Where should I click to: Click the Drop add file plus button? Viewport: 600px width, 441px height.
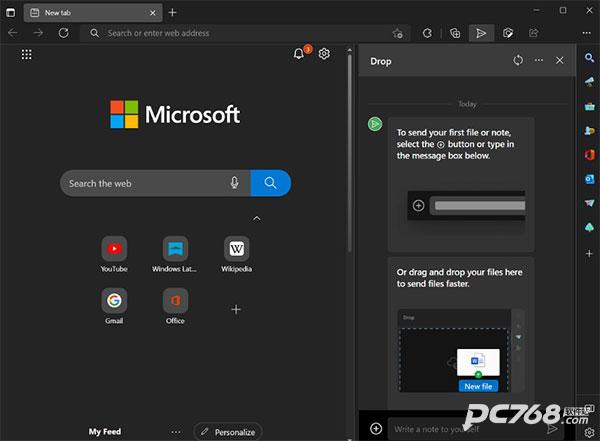click(x=376, y=429)
